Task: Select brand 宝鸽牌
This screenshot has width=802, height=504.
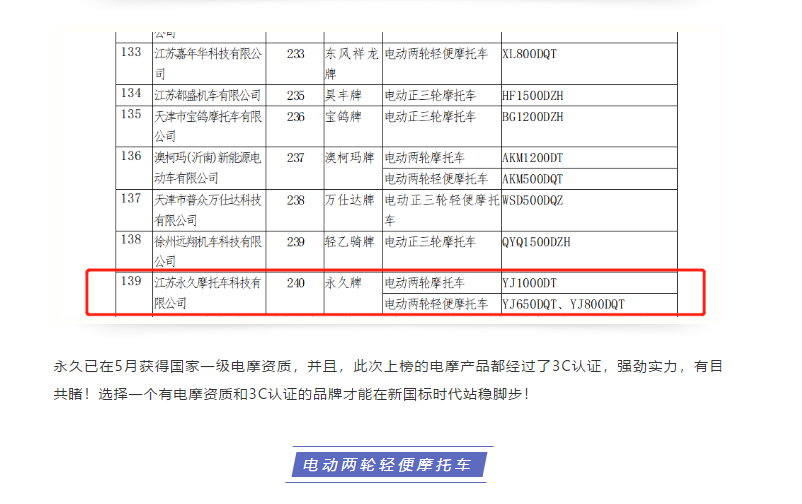Action: [343, 117]
